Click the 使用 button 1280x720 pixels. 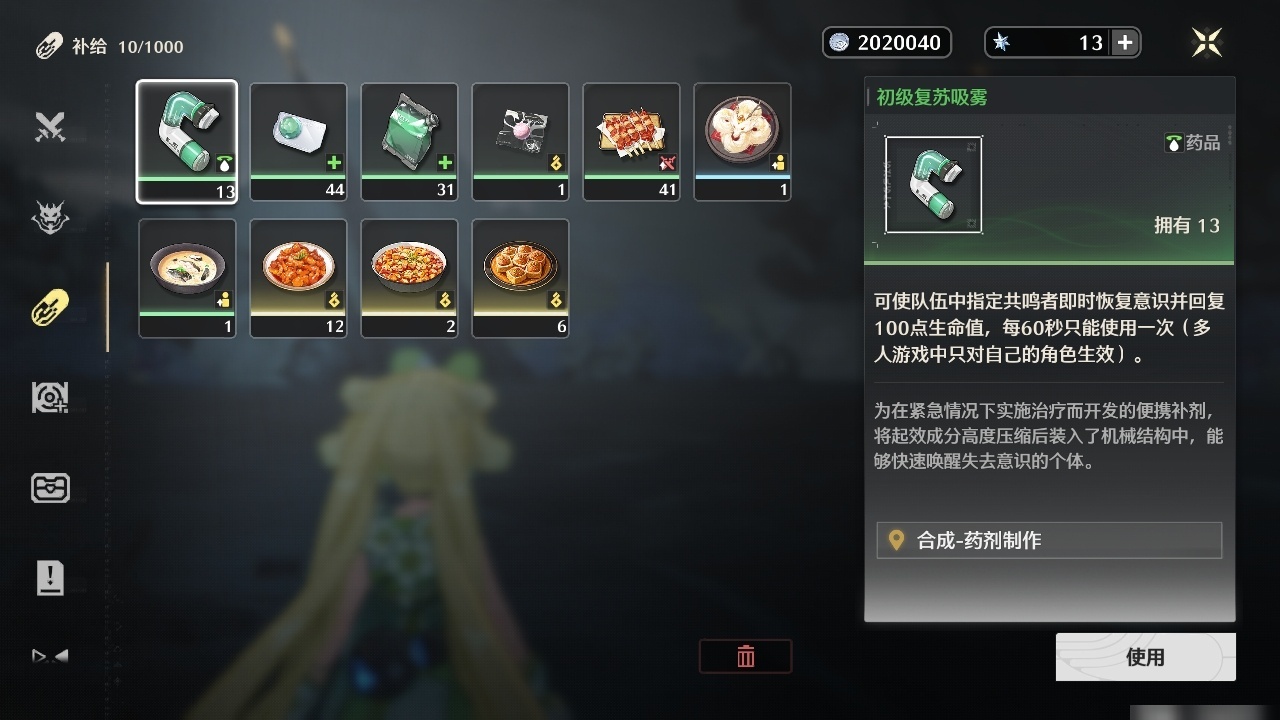[x=1145, y=657]
